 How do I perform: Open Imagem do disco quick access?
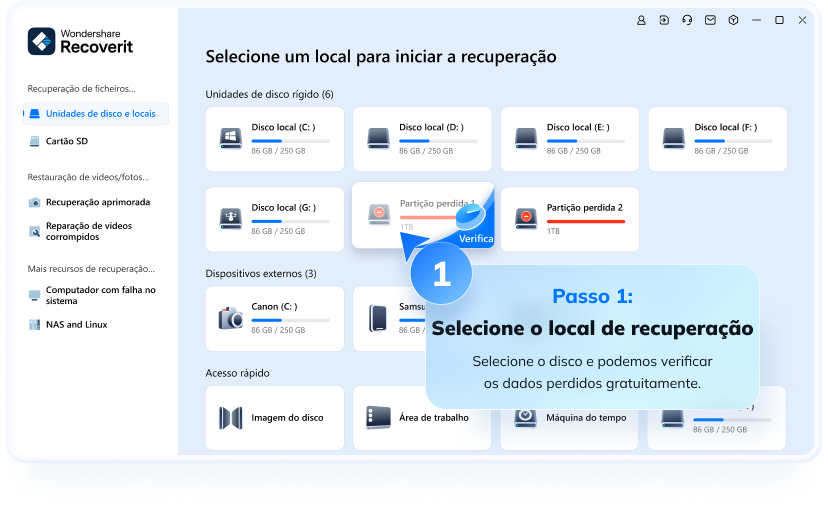(274, 417)
